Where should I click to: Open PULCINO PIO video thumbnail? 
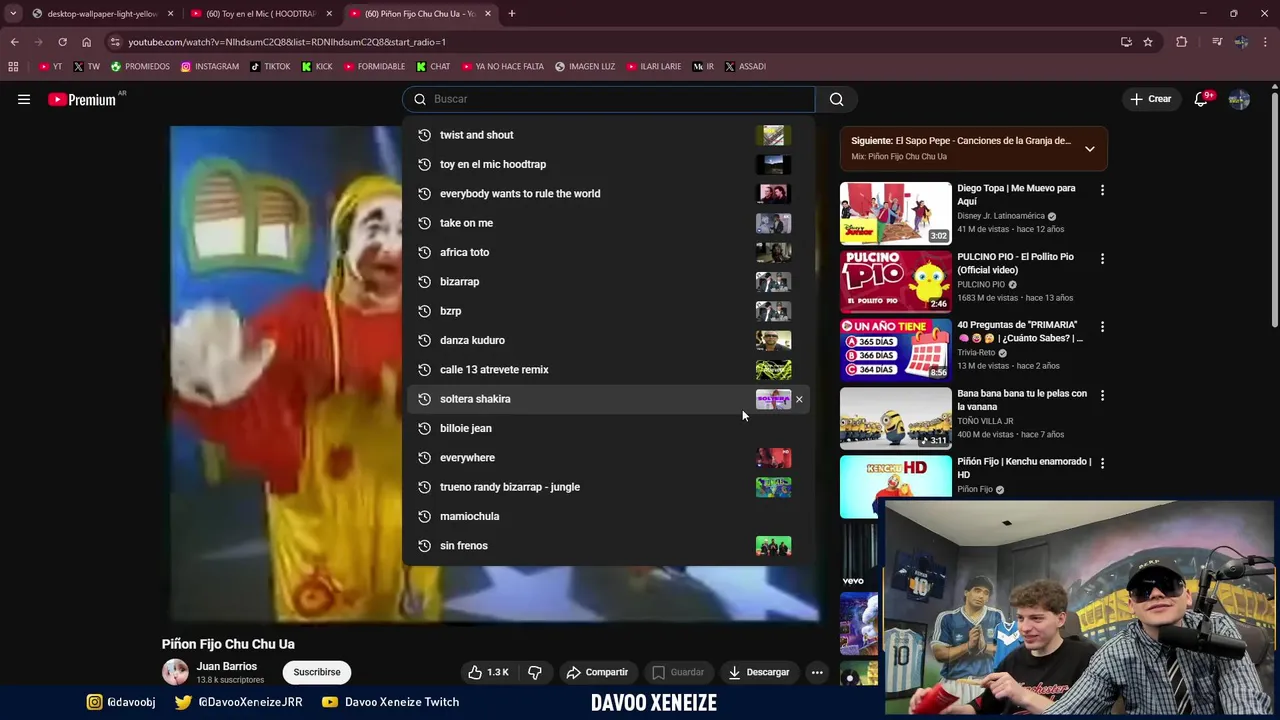[x=895, y=282]
